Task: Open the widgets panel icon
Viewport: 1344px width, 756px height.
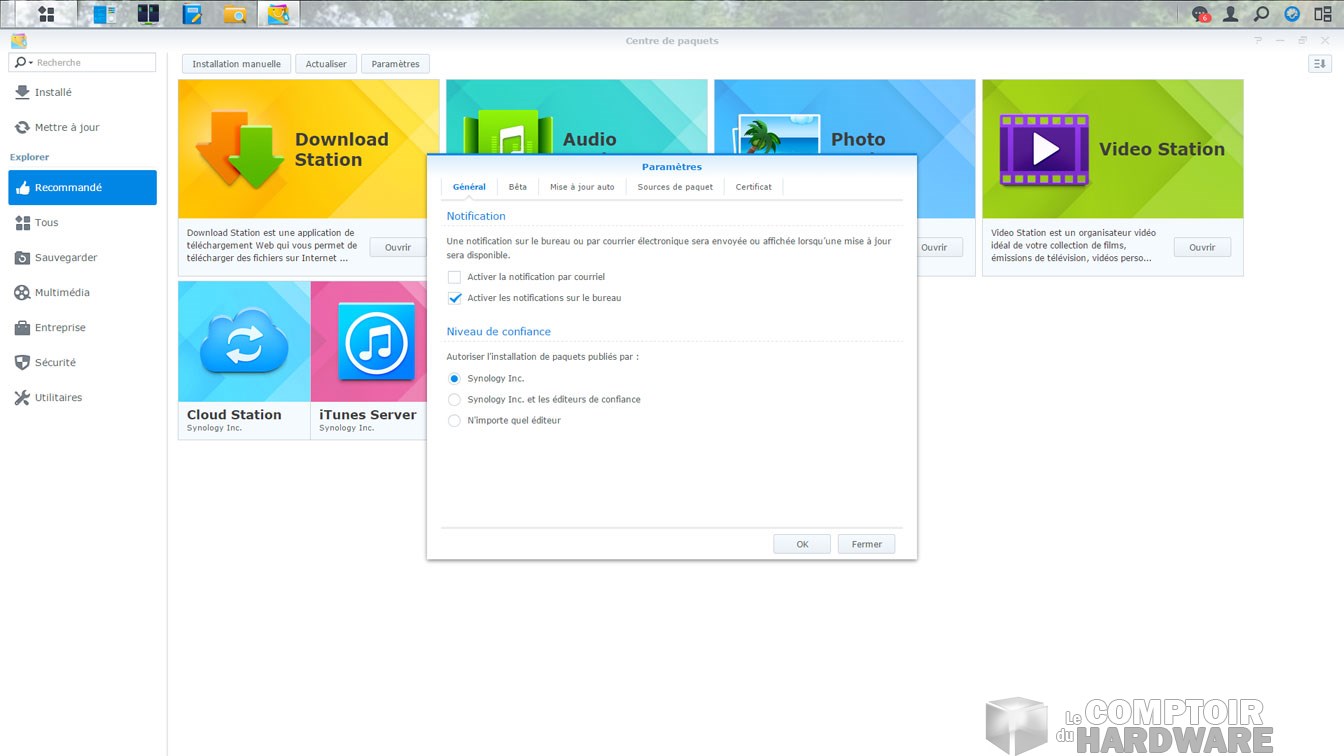Action: (x=1323, y=14)
